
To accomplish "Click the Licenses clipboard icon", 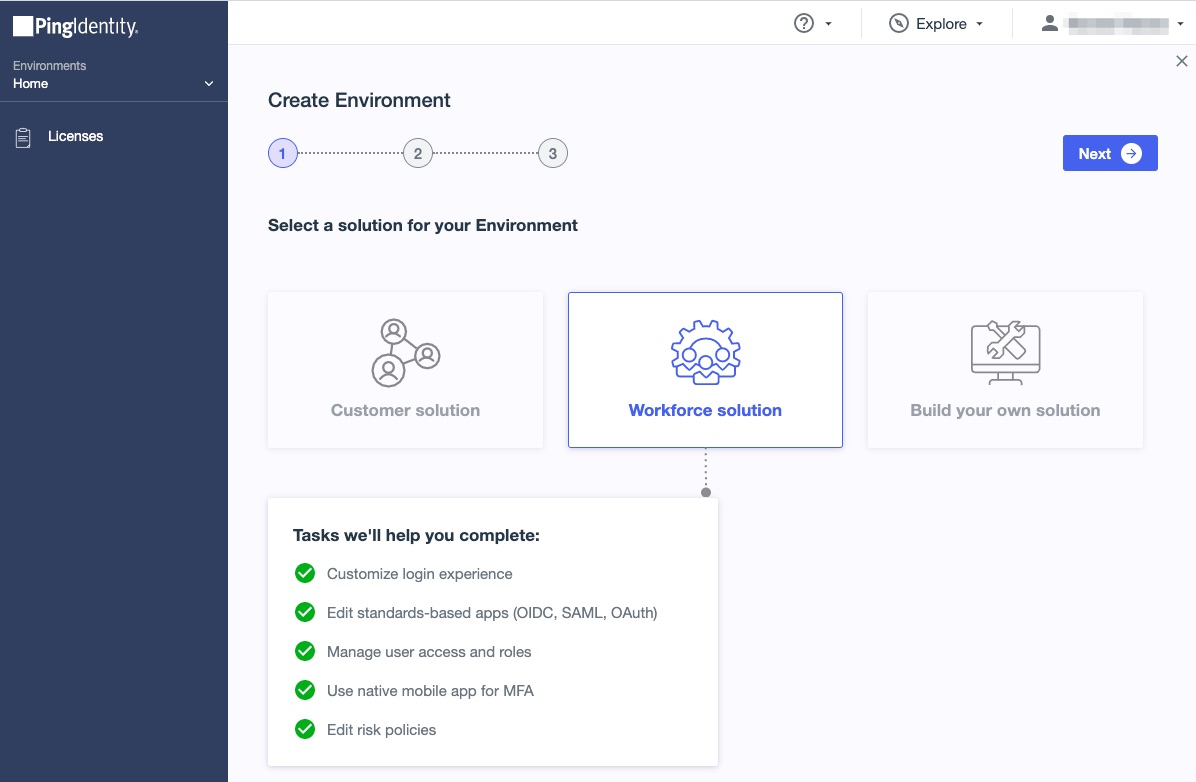I will point(23,137).
